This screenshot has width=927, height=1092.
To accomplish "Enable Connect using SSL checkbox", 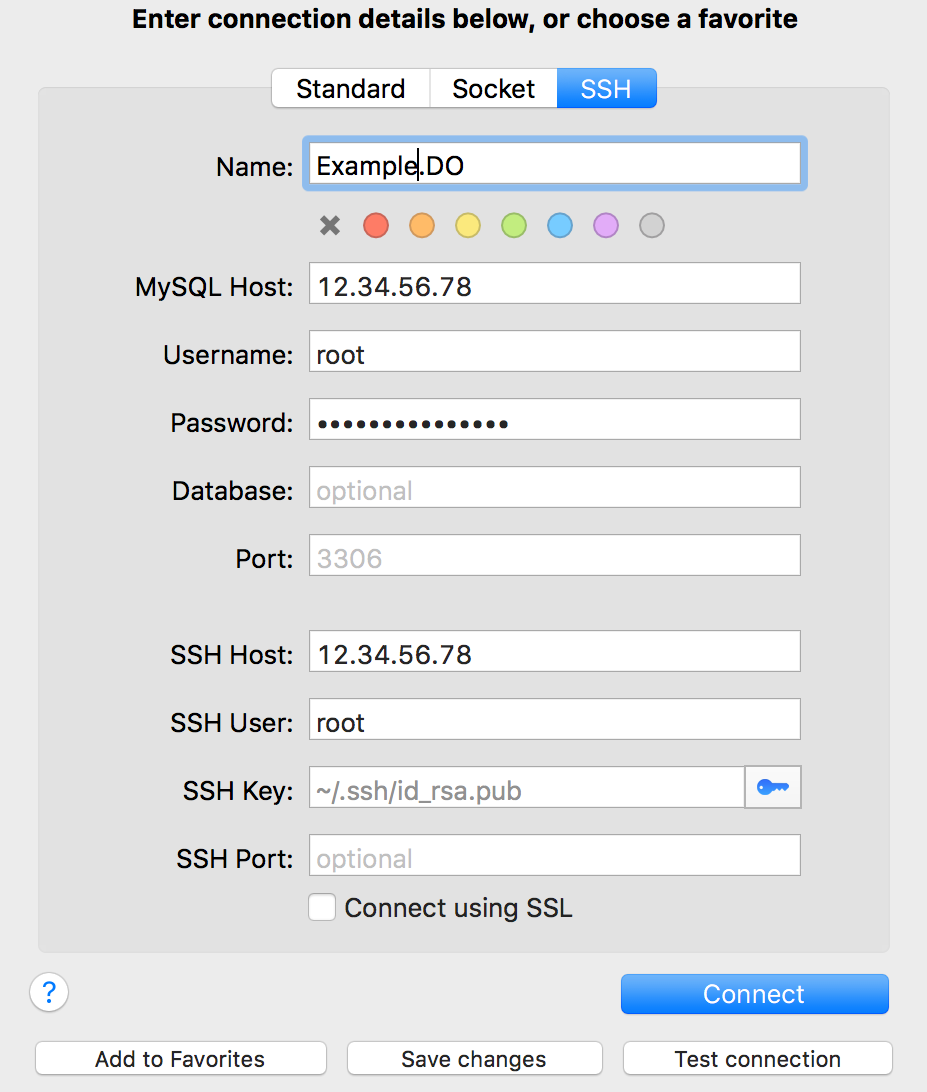I will (322, 907).
